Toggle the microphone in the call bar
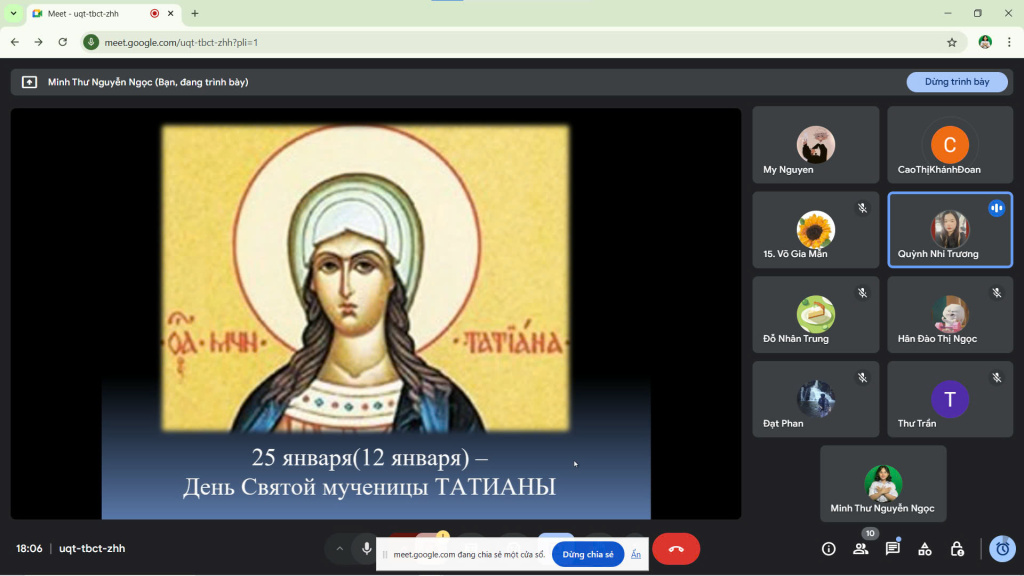 (x=366, y=549)
